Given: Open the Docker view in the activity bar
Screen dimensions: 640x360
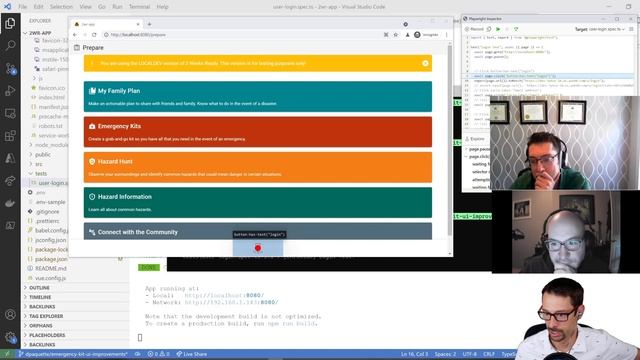Looking at the screenshot, I should (x=10, y=203).
